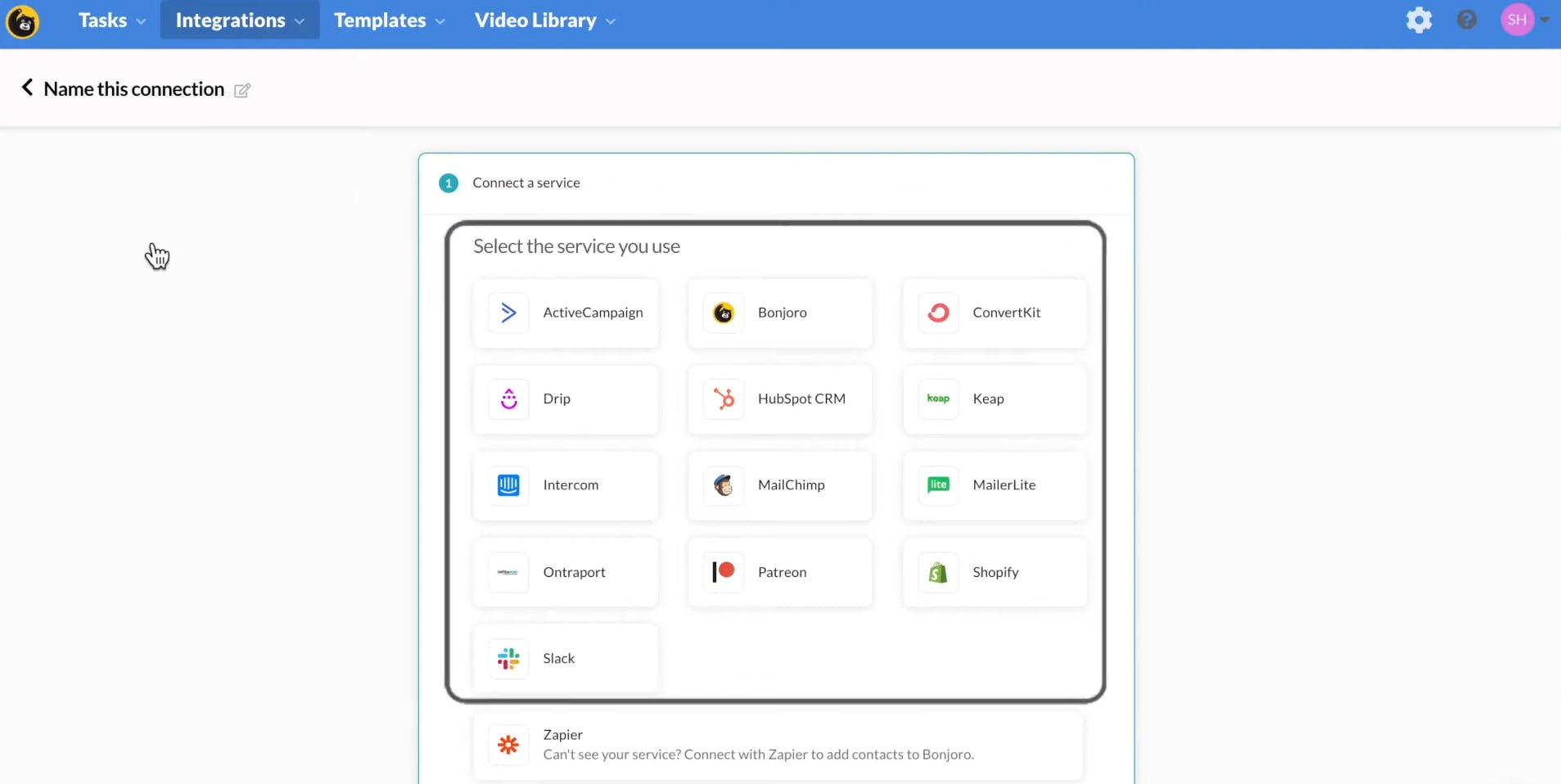Click the "Connect a service" step heading
Screen dimensions: 1561x784
coord(526,182)
